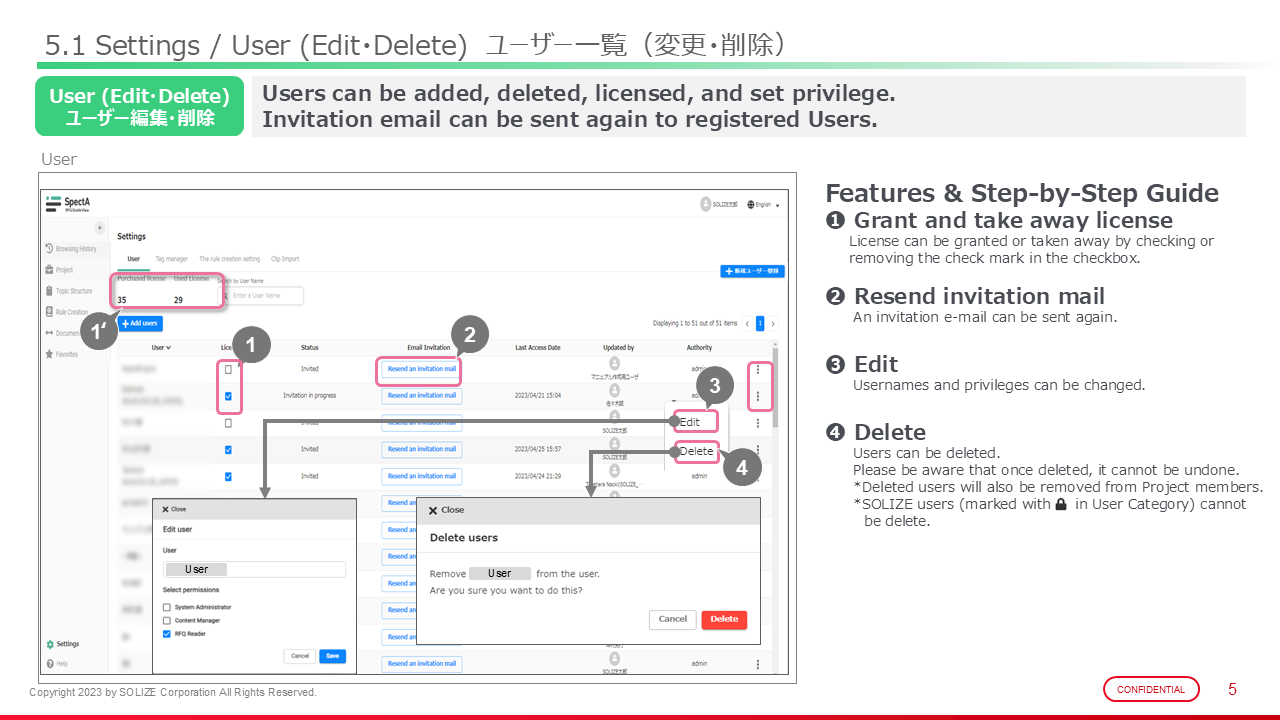This screenshot has width=1280, height=720.
Task: Click the X Close icon in the Delete users dialog
Action: (x=433, y=510)
